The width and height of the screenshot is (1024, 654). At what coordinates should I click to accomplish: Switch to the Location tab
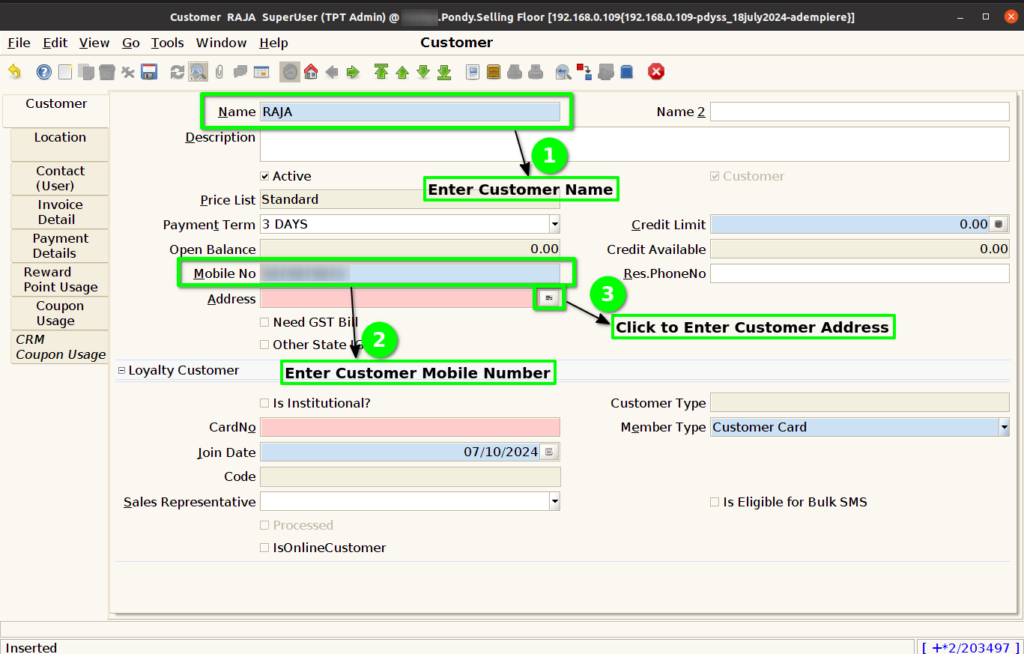[59, 144]
